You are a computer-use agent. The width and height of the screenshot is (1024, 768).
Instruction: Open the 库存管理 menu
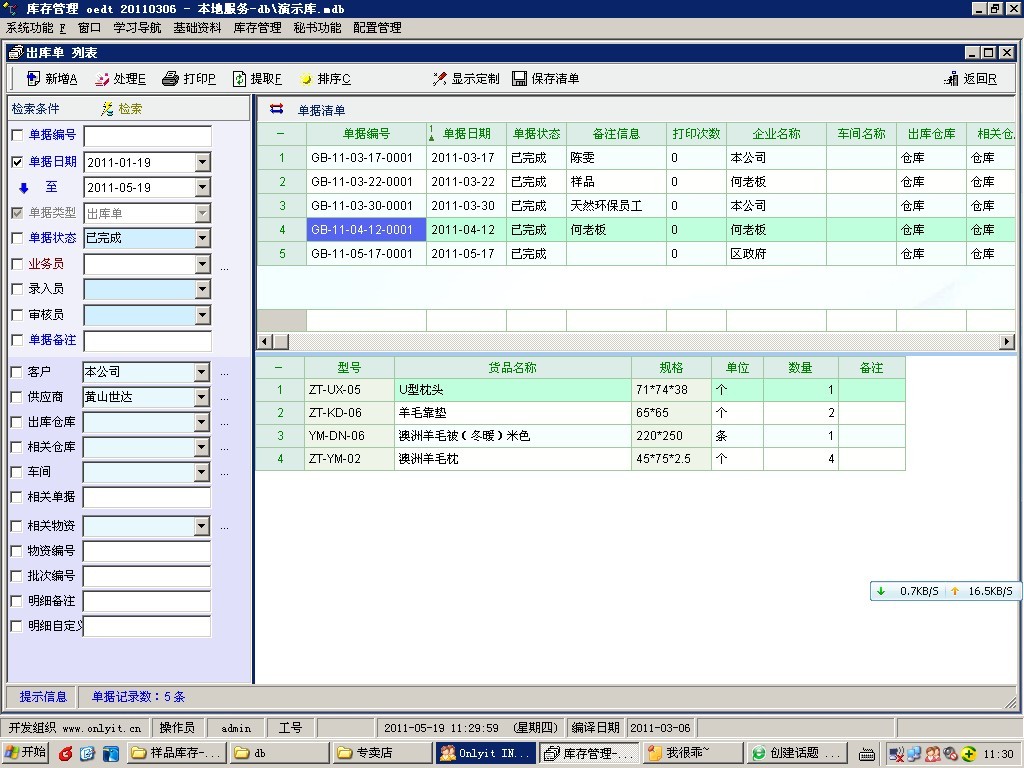(257, 28)
